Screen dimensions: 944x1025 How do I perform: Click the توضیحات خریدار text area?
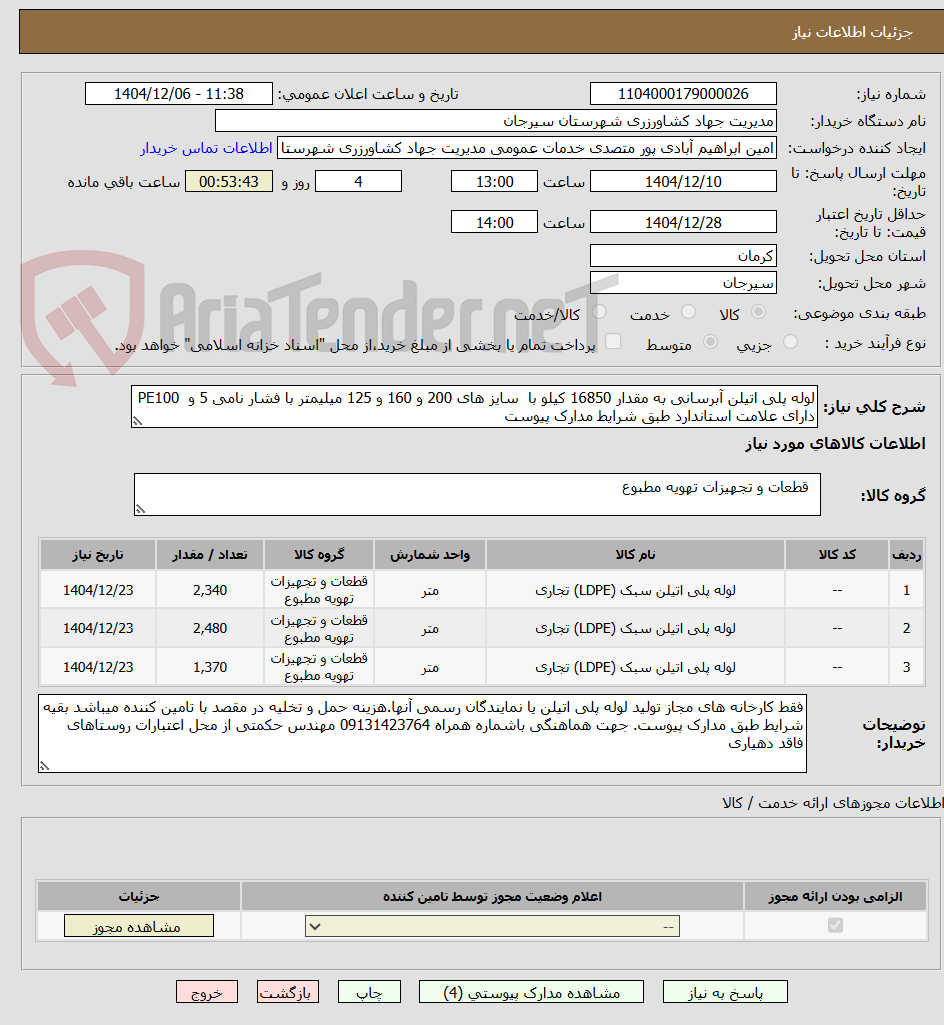(422, 733)
